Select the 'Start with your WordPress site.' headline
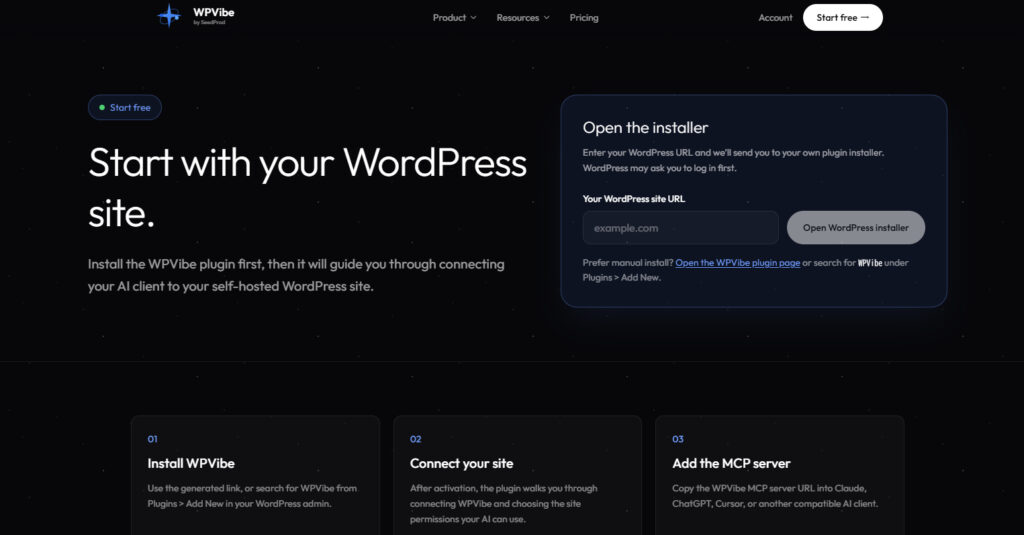 307,187
